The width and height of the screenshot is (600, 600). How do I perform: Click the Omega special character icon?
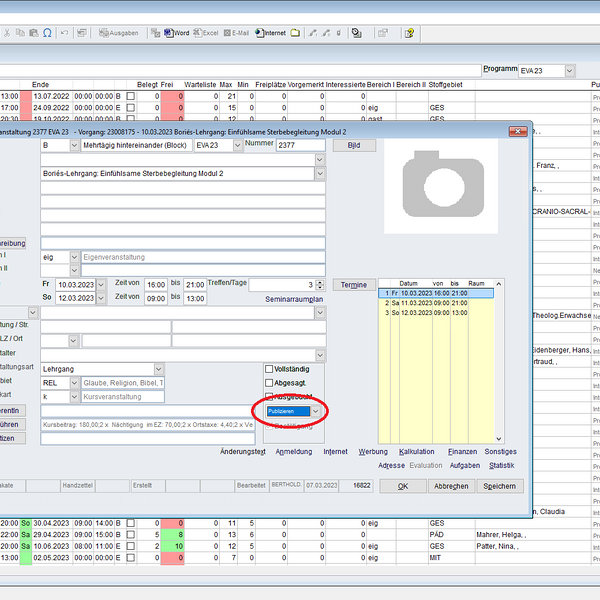[47, 33]
